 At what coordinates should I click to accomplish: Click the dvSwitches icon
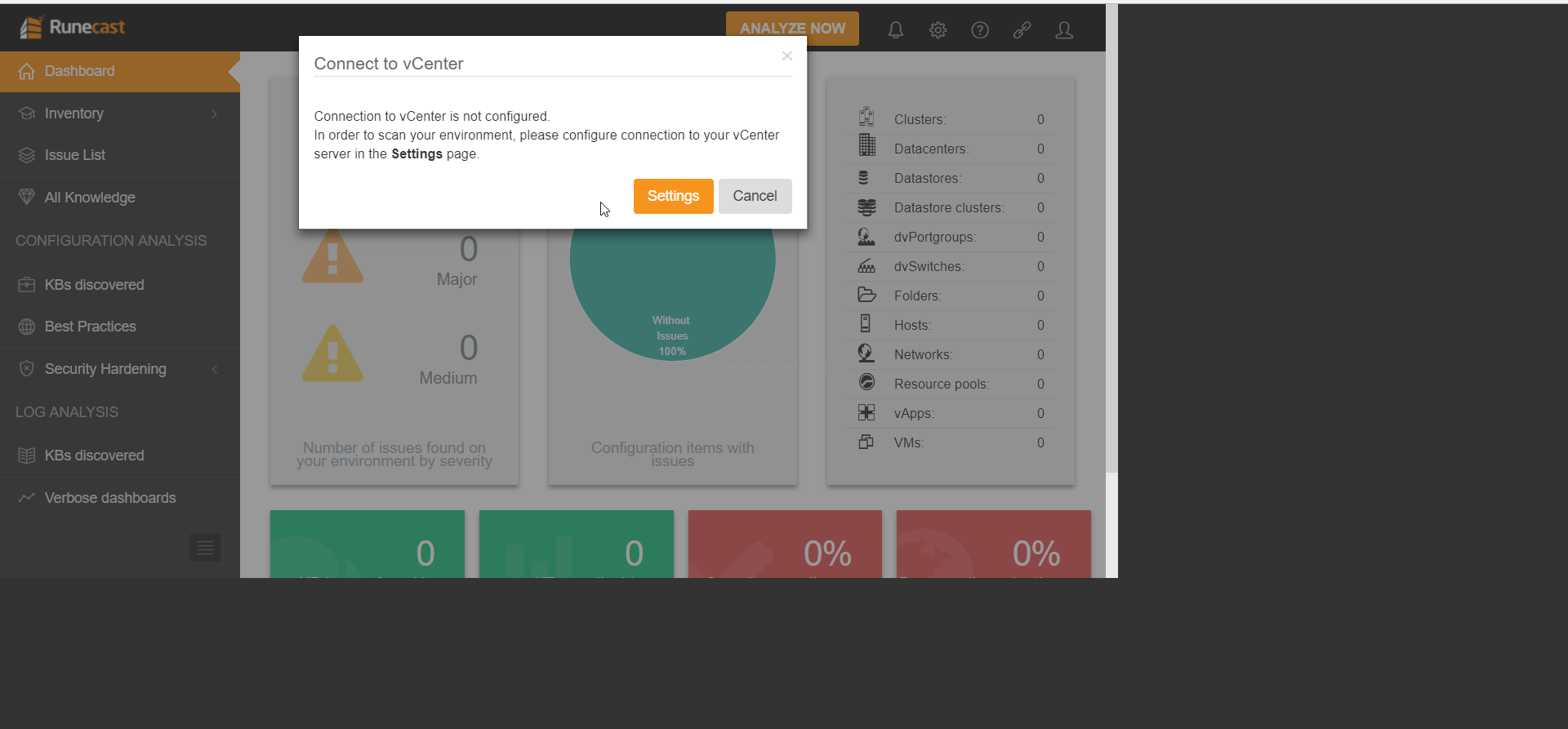click(866, 266)
